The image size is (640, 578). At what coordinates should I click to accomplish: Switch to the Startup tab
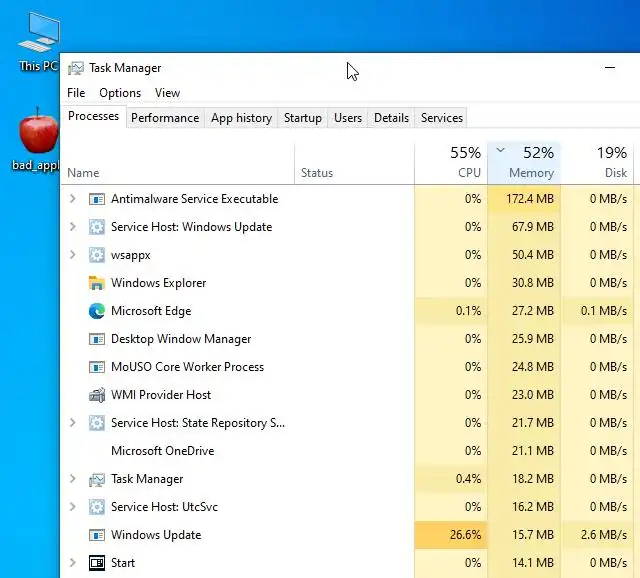point(303,118)
